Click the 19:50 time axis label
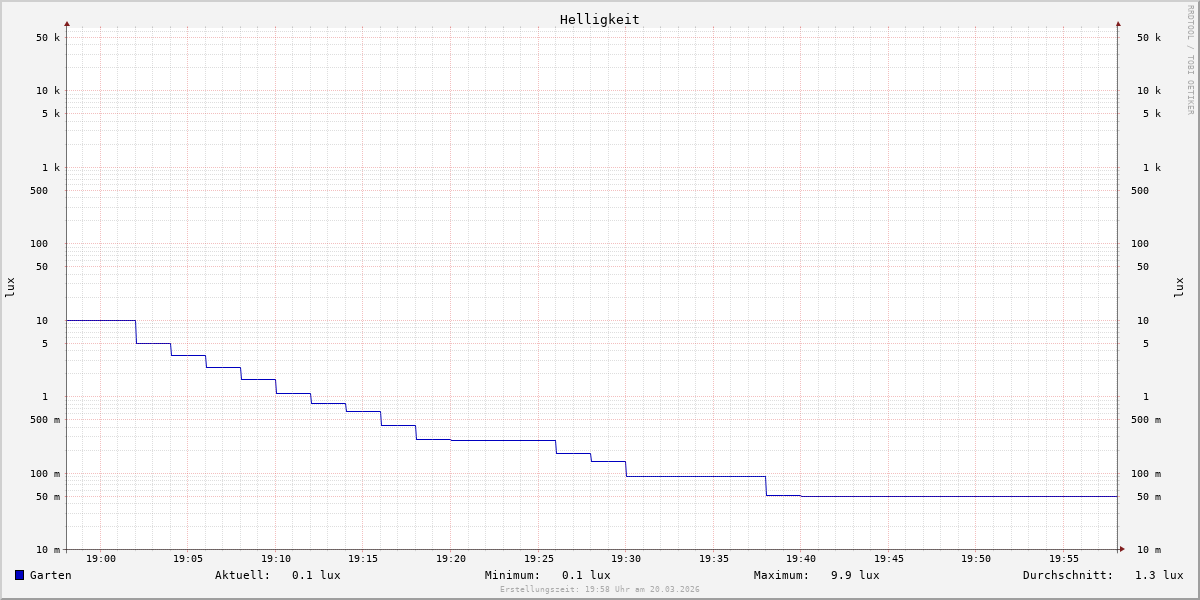Screen dimensions: 1200x600 (976, 559)
